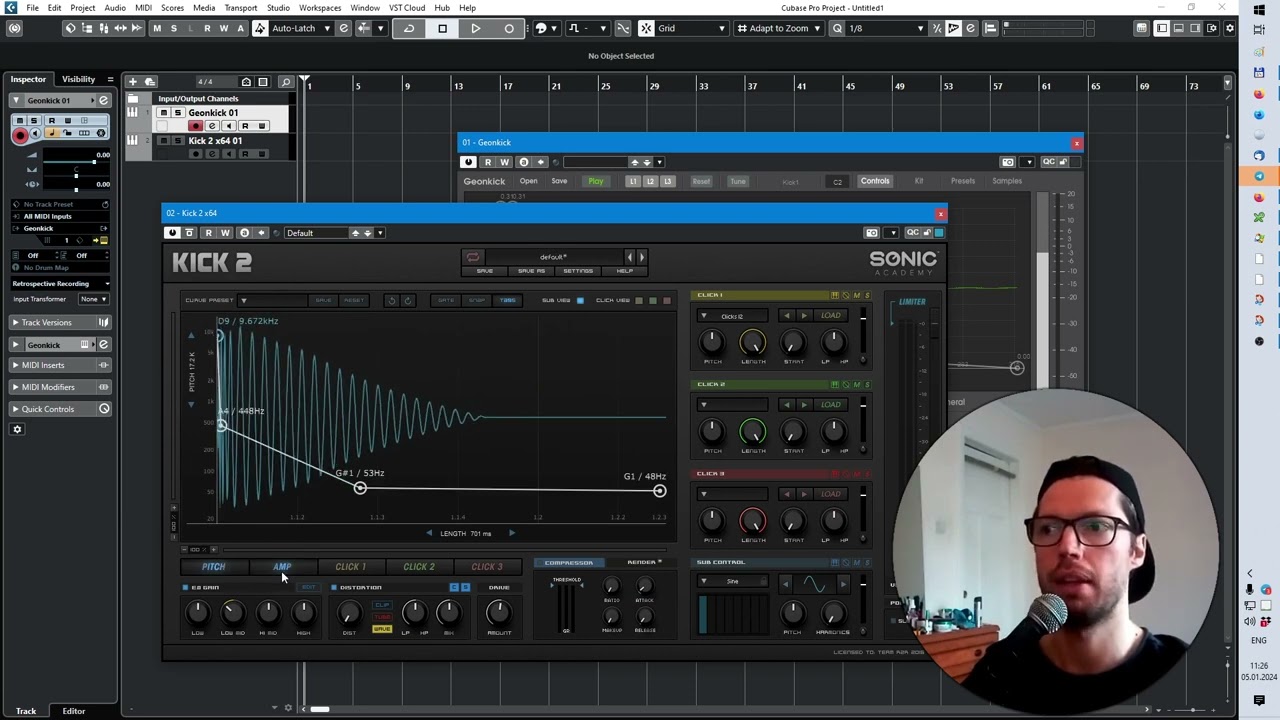Click the G1 / 48Hz pitch curve end node
Viewport: 1280px width, 720px height.
coord(659,491)
